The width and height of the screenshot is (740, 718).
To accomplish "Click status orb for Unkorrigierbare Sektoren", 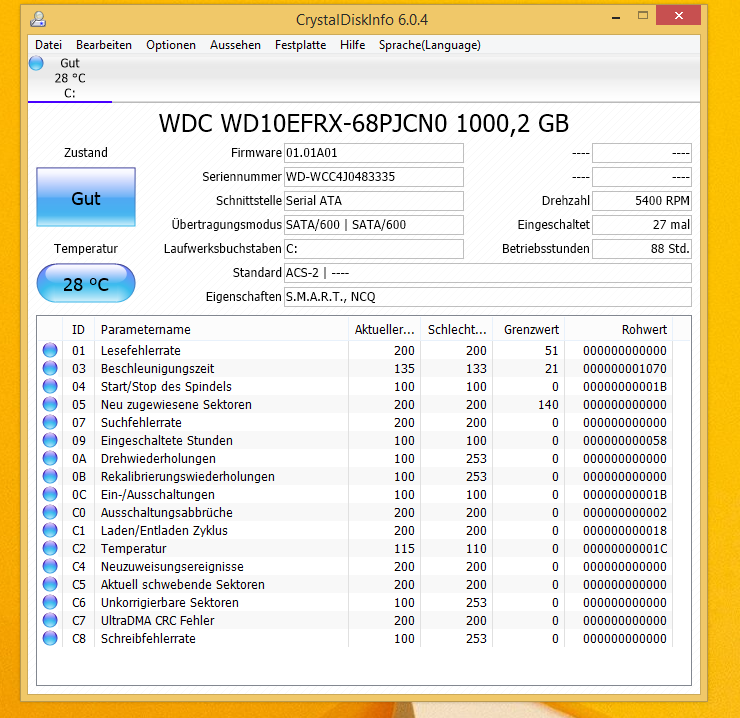I will pos(50,602).
